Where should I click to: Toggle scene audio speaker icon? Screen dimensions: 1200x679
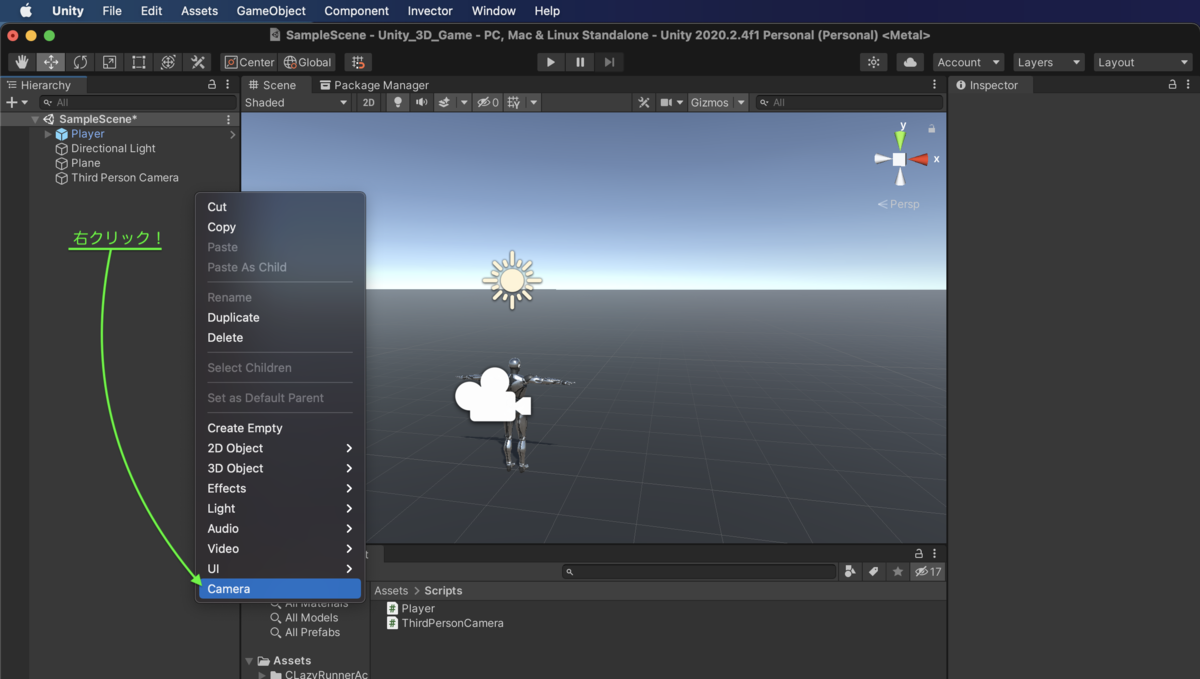[421, 102]
